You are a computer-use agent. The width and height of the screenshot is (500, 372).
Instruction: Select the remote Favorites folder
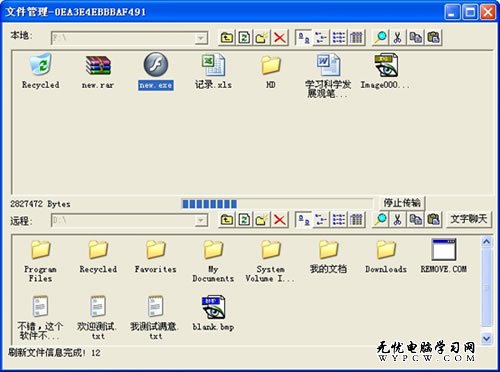pos(156,257)
